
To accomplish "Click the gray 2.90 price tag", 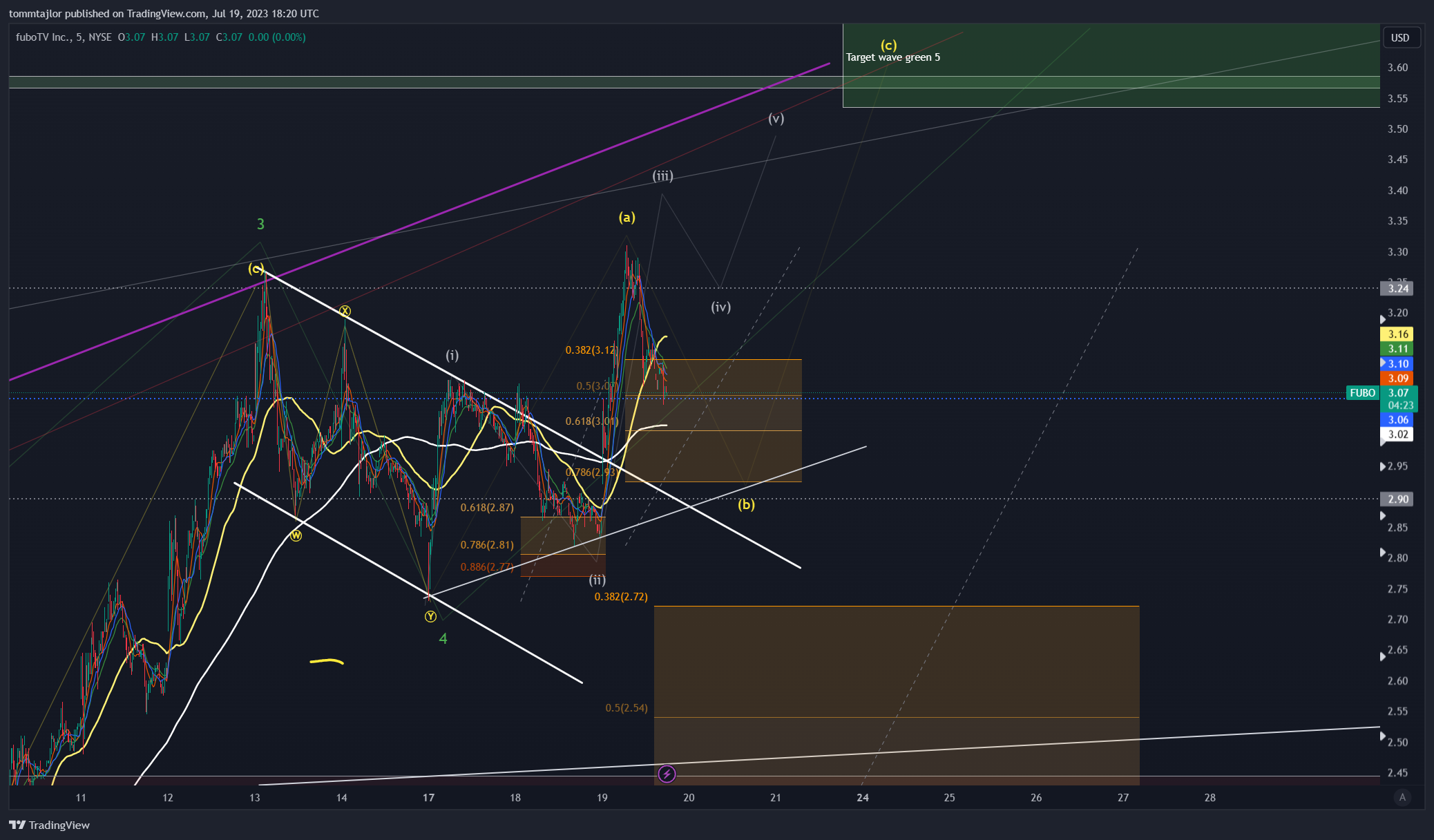I will [x=1398, y=499].
